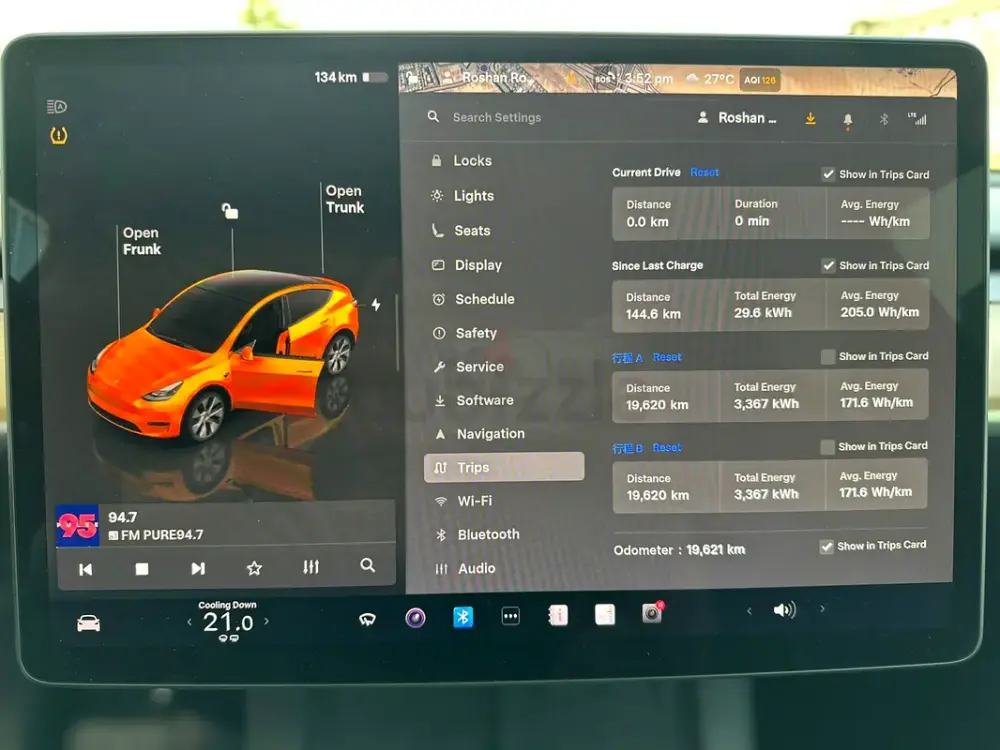Viewport: 1000px width, 750px height.
Task: Decrease cabin temperature with left arrow
Action: [190, 622]
